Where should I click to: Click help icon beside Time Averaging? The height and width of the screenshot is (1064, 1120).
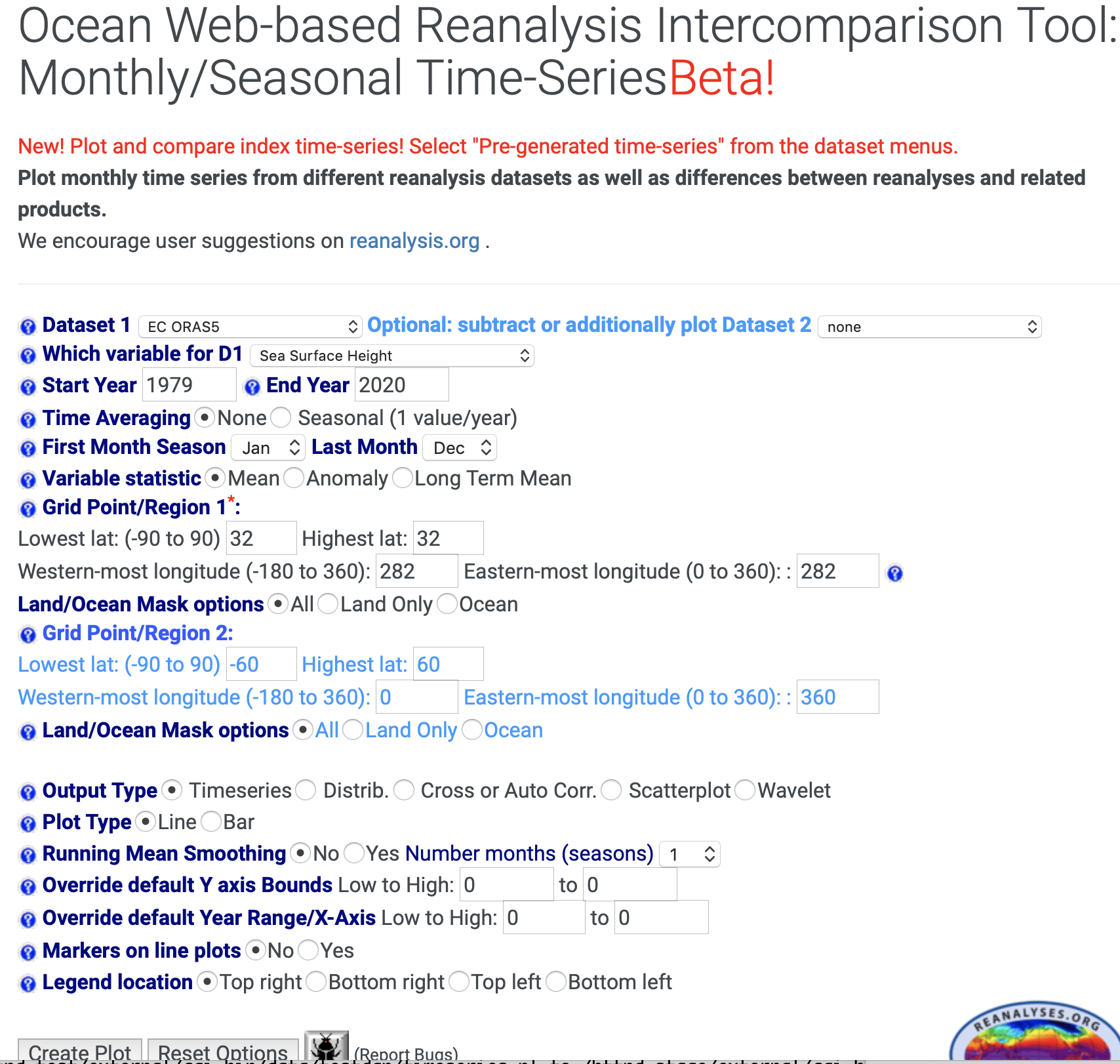click(x=28, y=419)
